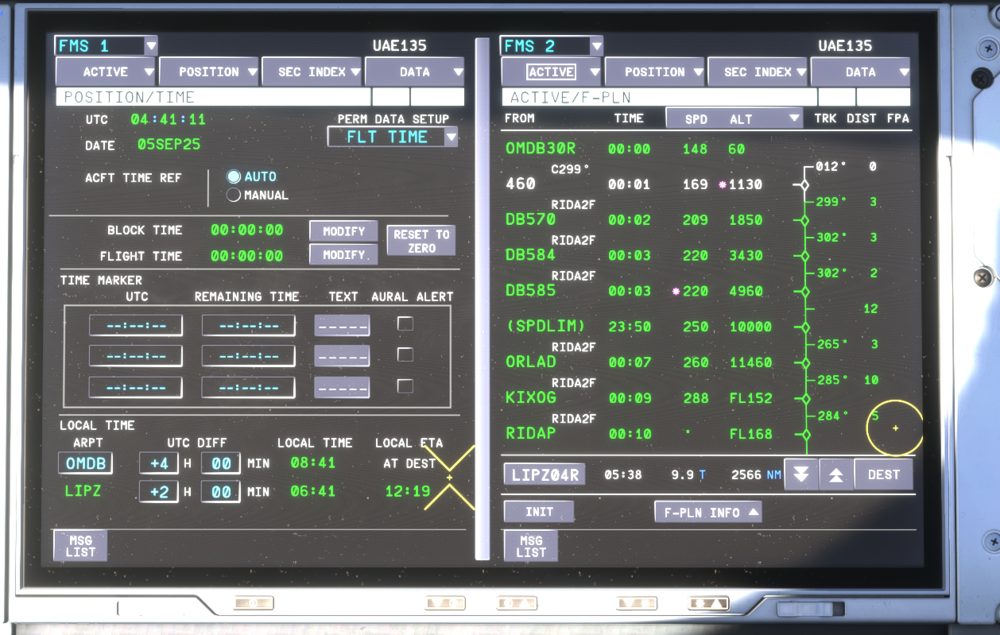This screenshot has height=635, width=1000.
Task: Click the DEST button beside 2566 NM
Action: pos(884,473)
